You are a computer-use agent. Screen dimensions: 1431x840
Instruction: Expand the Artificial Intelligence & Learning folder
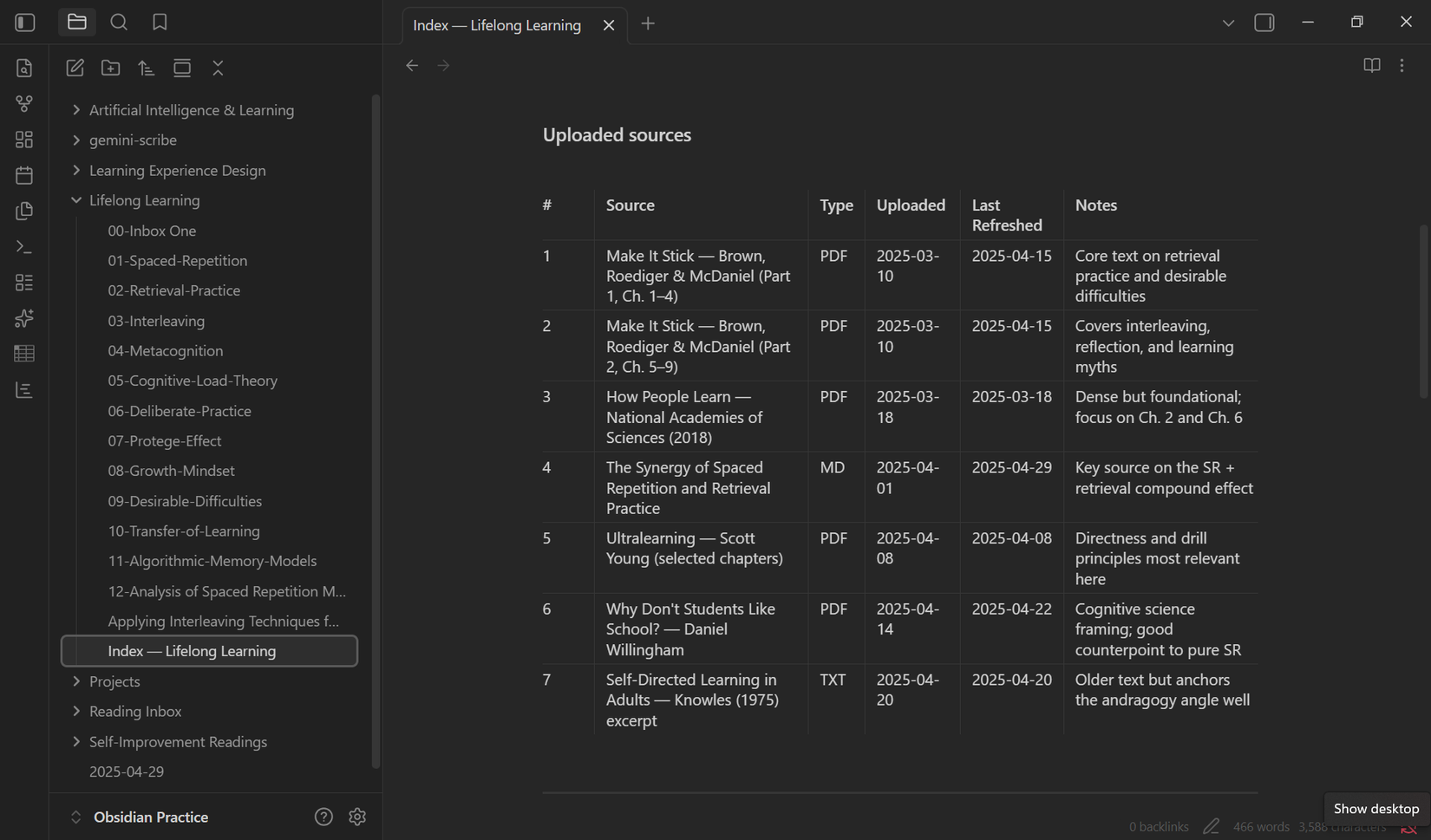191,110
